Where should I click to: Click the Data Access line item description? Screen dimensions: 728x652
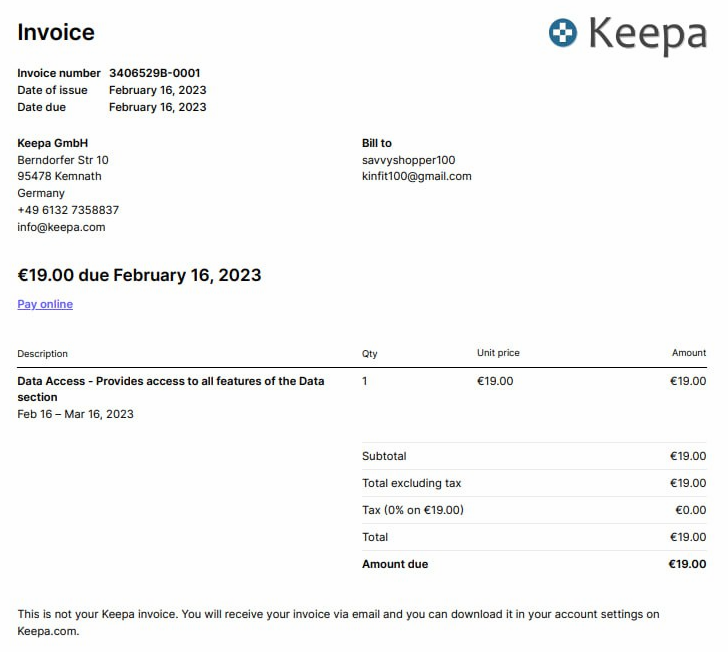tap(171, 389)
